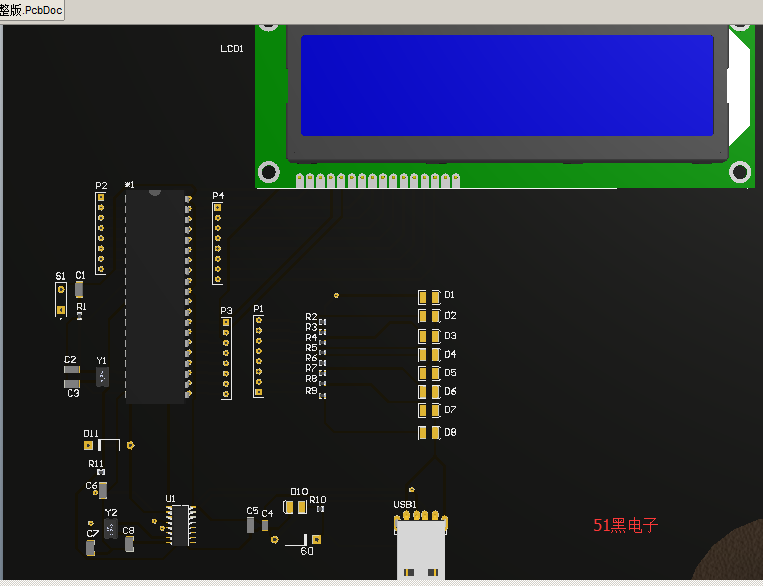Select crystal Y1
The image size is (763, 586).
102,377
